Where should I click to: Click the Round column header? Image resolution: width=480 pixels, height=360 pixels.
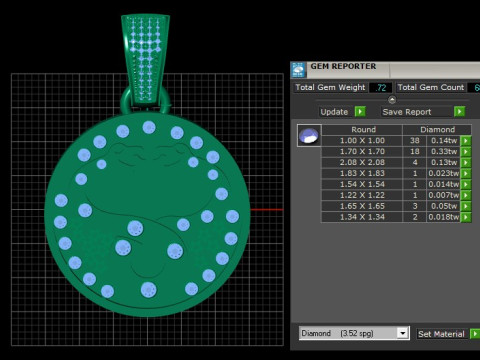pos(363,130)
